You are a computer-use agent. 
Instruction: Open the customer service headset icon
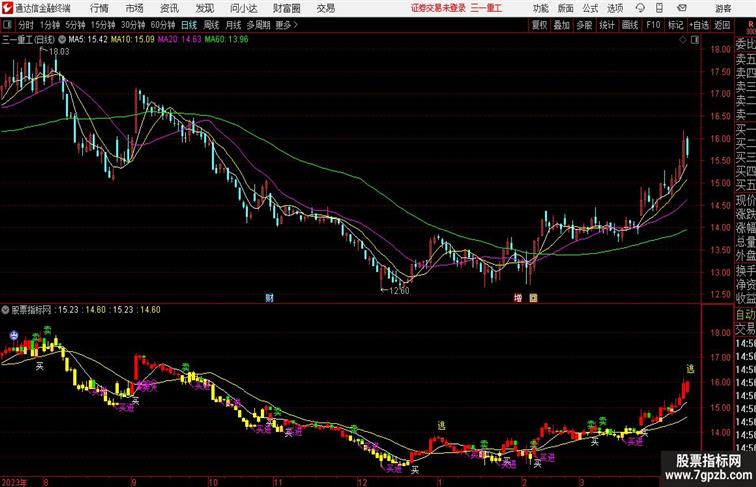pos(640,8)
